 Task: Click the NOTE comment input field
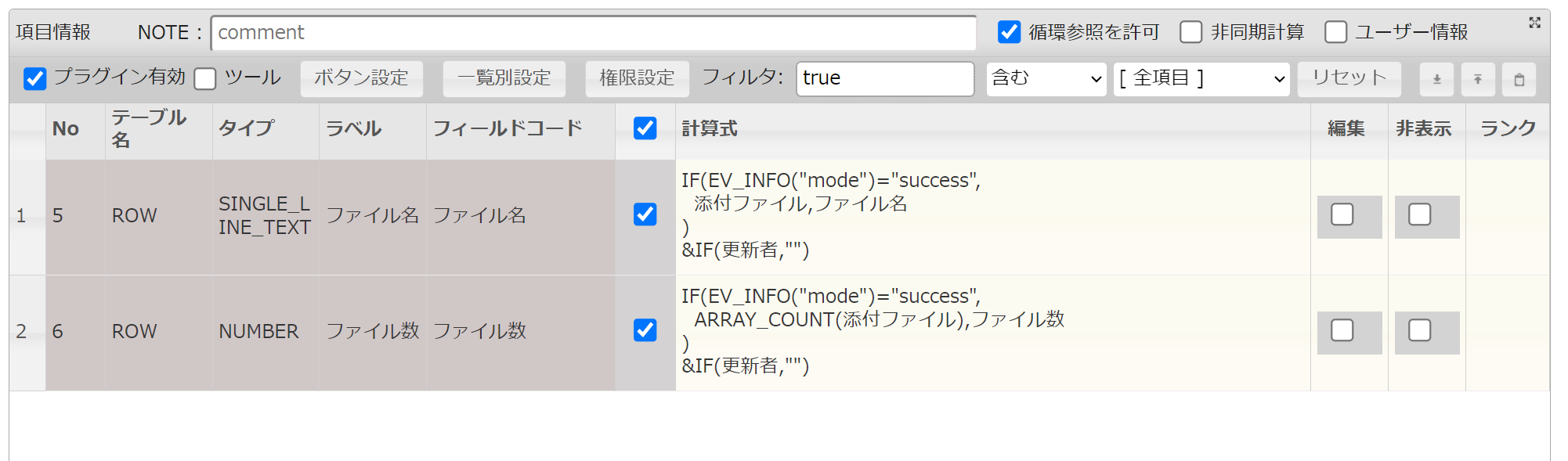click(x=594, y=33)
